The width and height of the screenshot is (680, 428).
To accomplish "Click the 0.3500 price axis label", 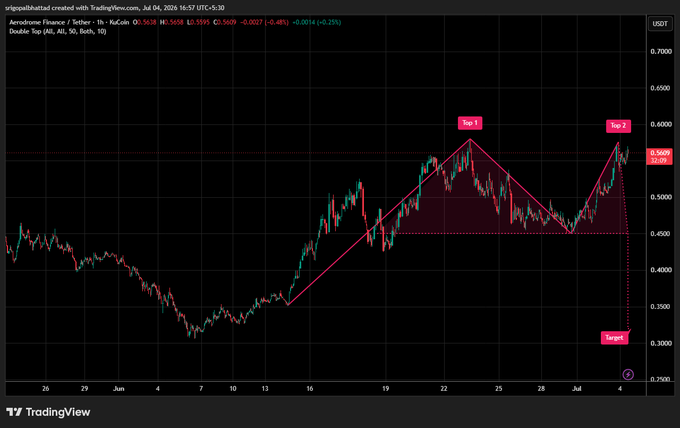I will point(661,307).
